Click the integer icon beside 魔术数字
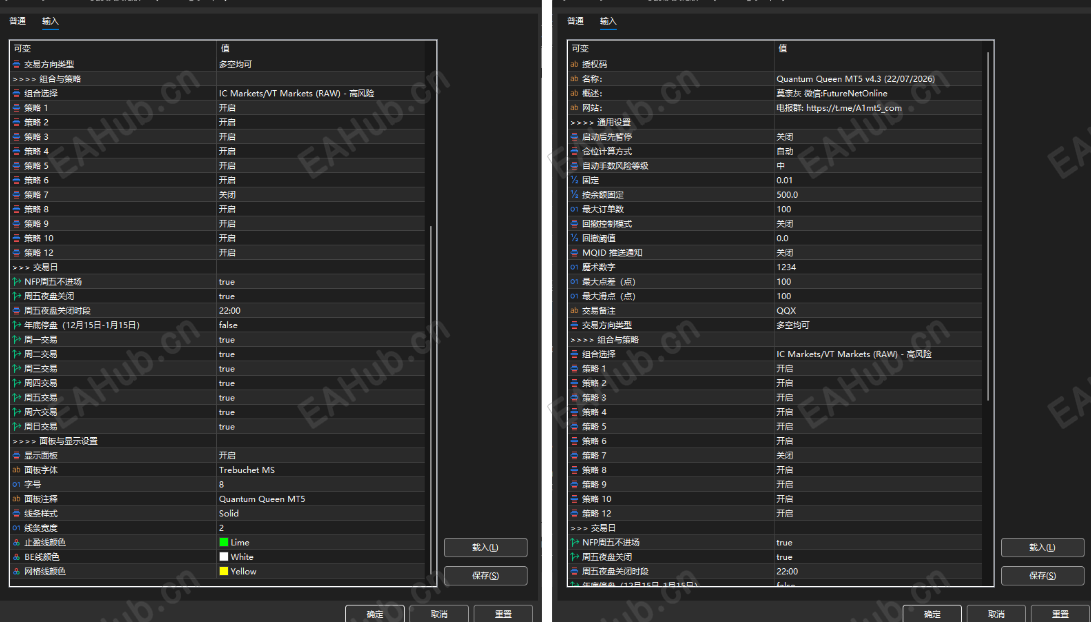The width and height of the screenshot is (1091, 622). click(x=574, y=267)
